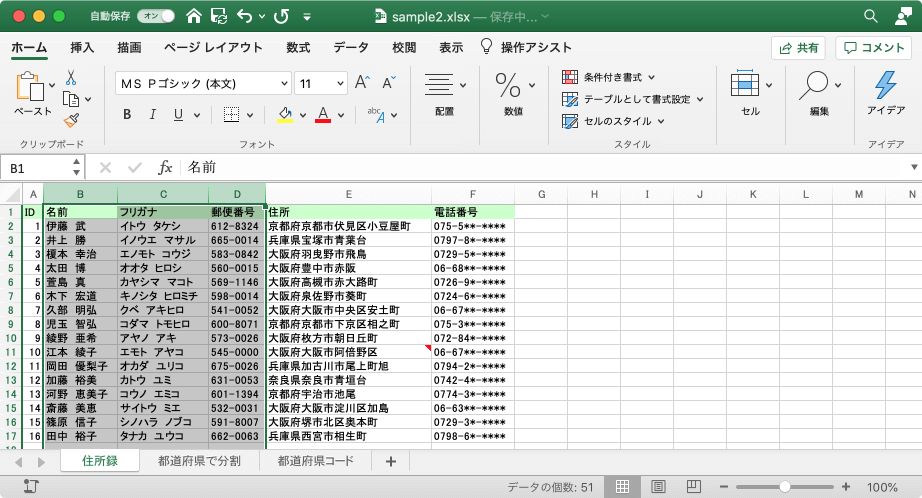922x498 pixels.
Task: Open the fill color dropdown arrow
Action: [303, 115]
